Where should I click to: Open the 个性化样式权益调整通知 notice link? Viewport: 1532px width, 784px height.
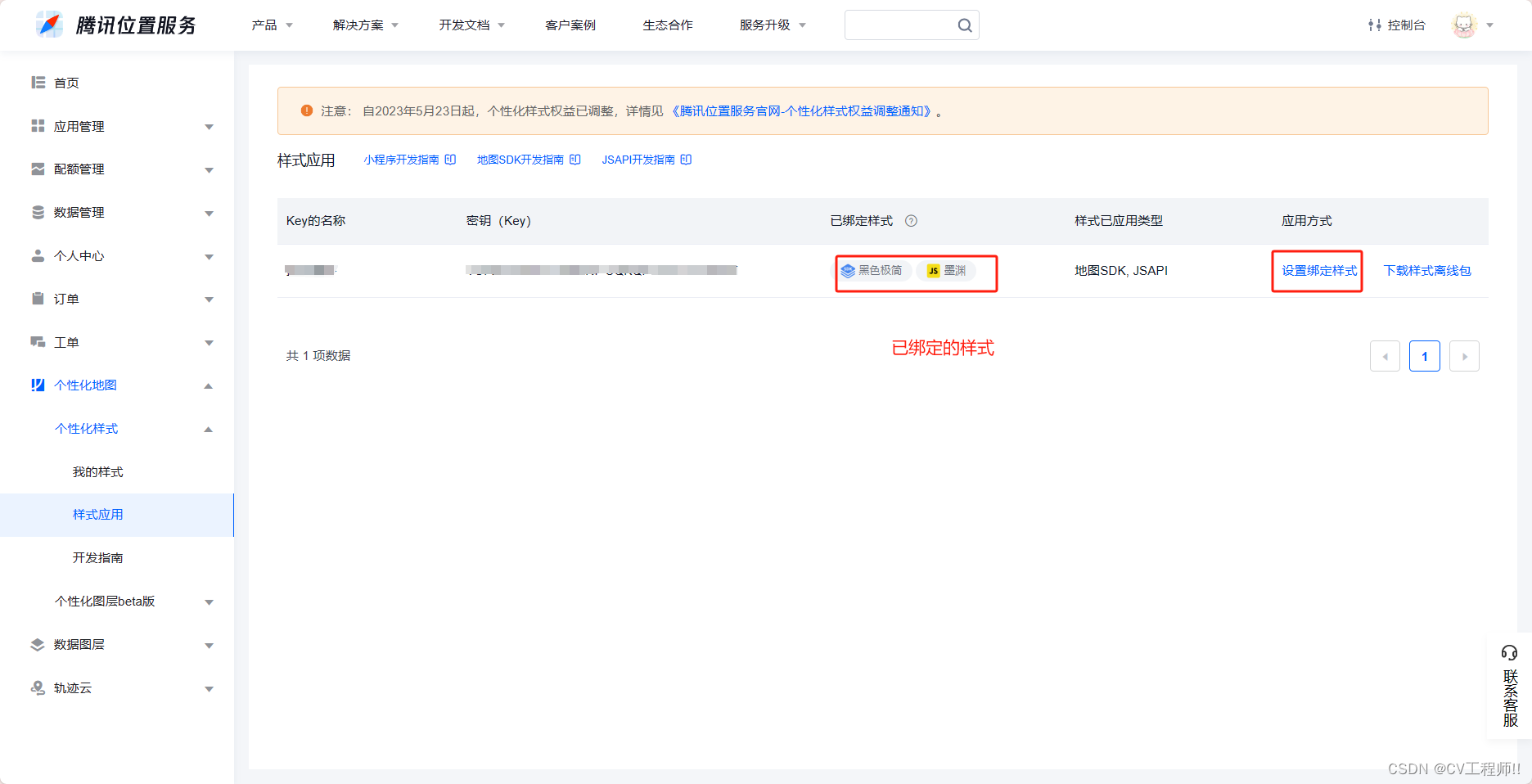pyautogui.click(x=802, y=111)
